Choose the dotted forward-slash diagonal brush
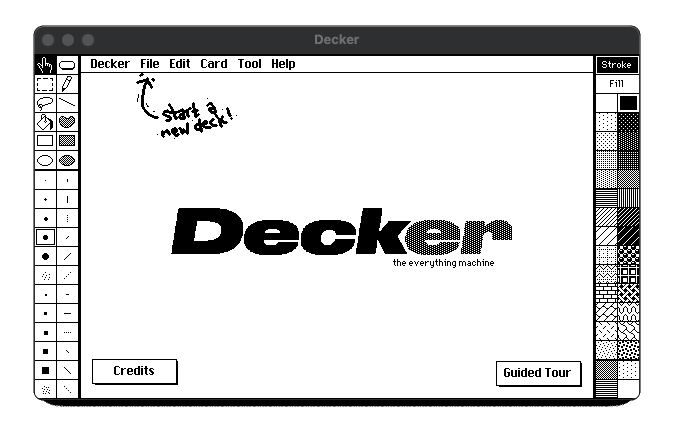This screenshot has width=674, height=442. 67,276
